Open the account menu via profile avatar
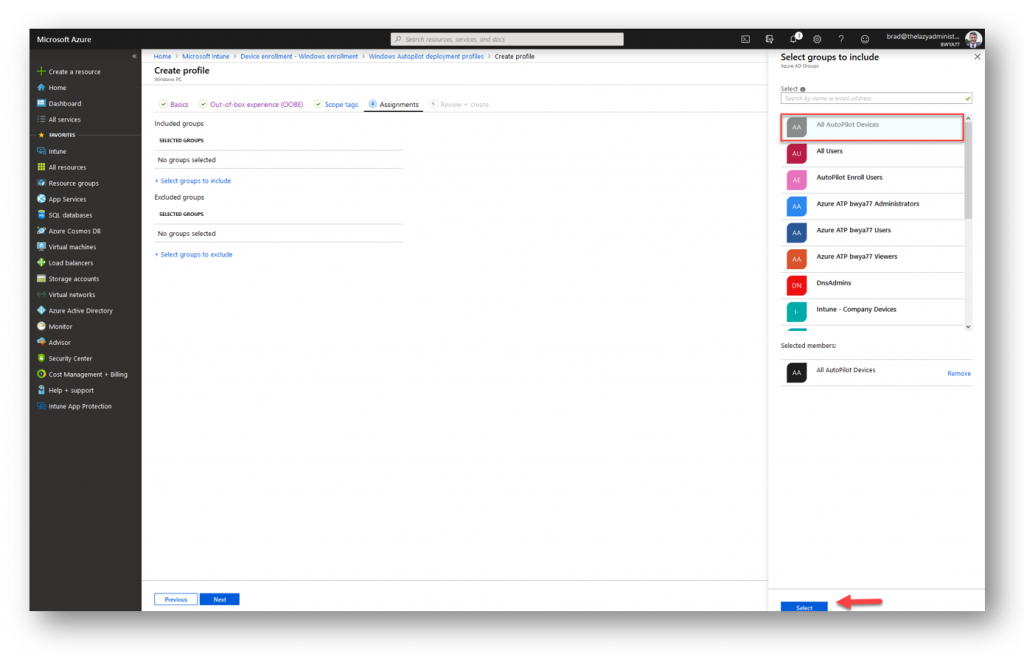Viewport: 1024px width, 662px height. 973,39
